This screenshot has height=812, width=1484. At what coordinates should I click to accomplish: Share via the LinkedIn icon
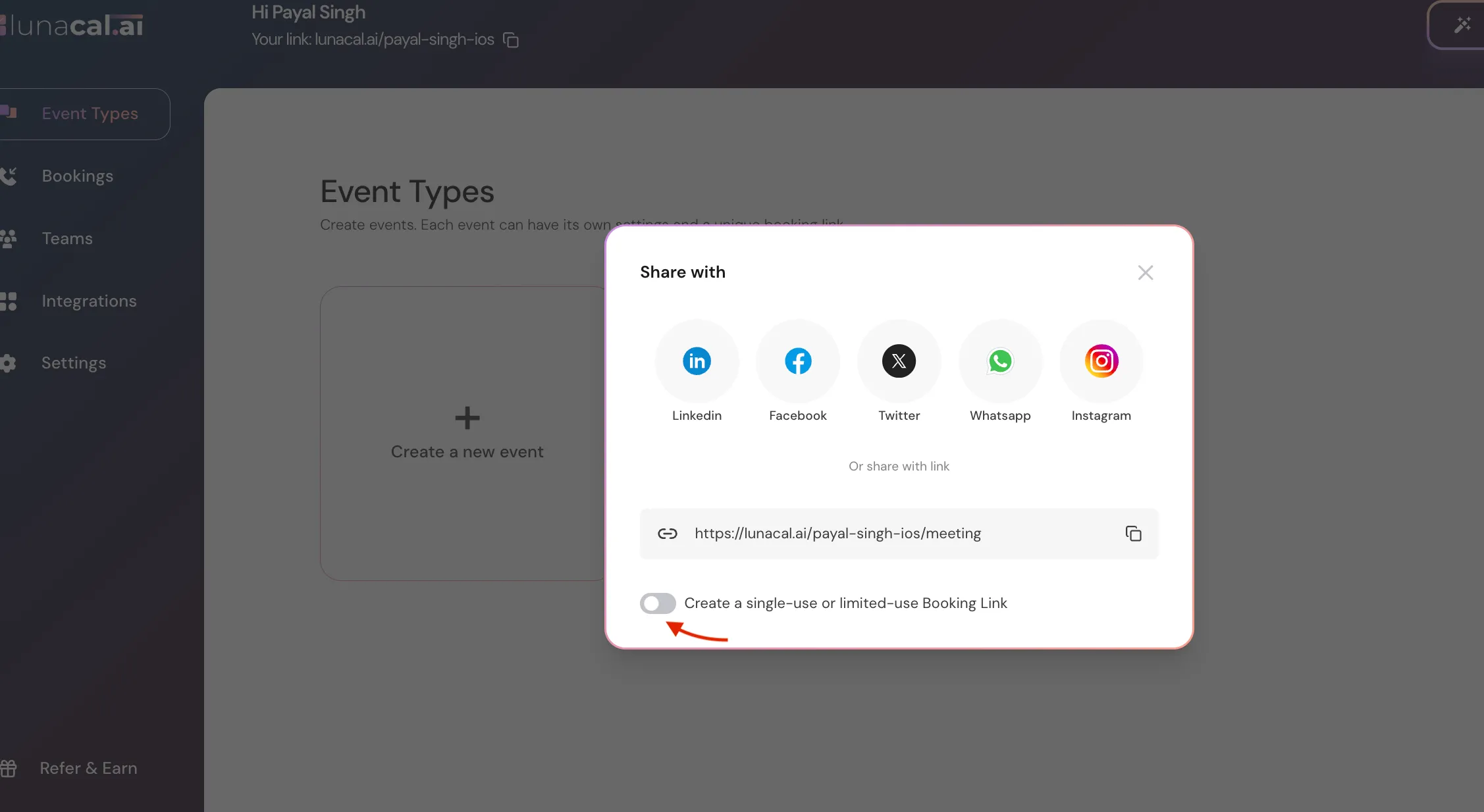tap(697, 361)
